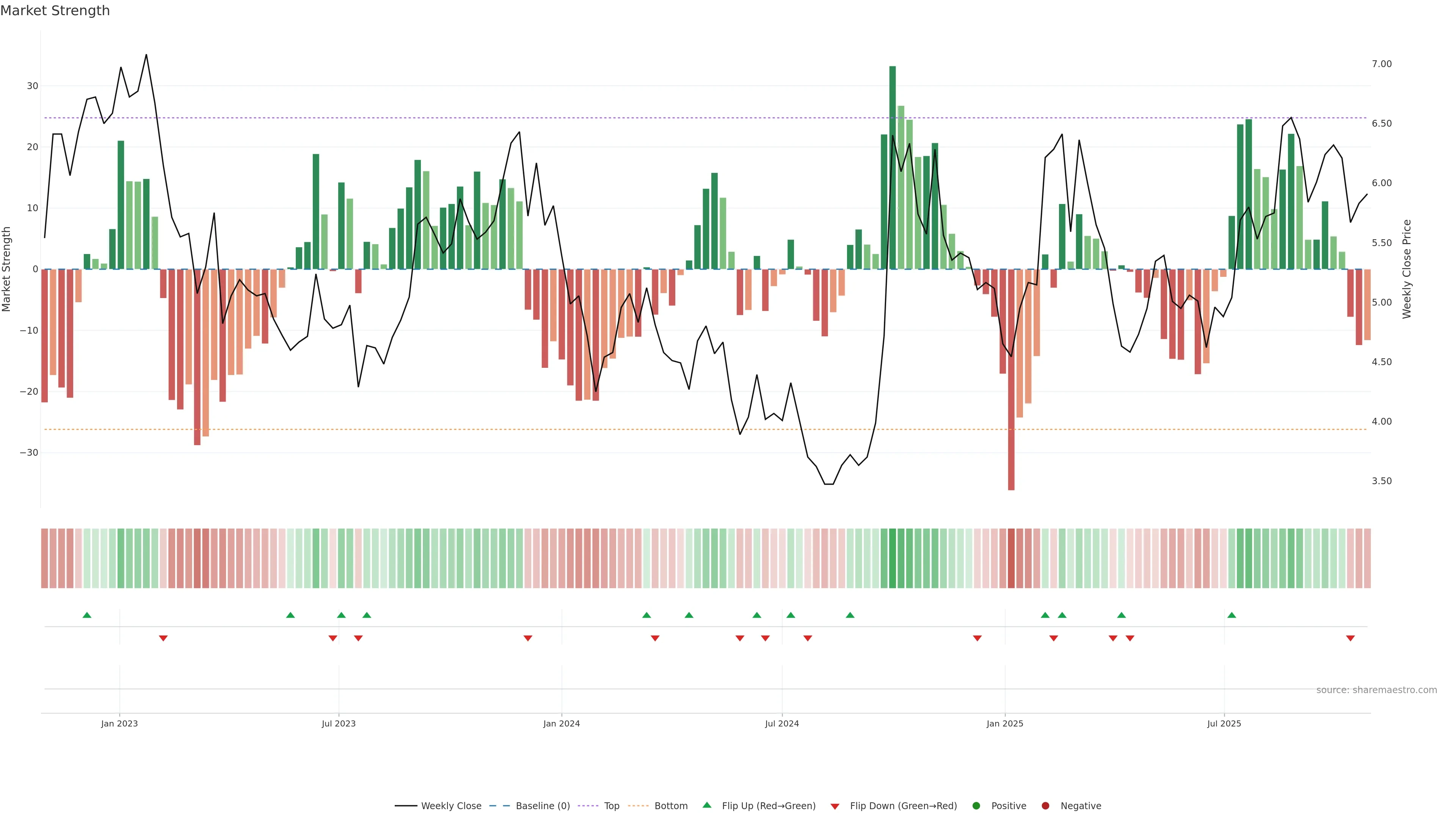Click the flip-up marker after Jul 2025
Image resolution: width=1456 pixels, height=819 pixels.
click(1232, 615)
